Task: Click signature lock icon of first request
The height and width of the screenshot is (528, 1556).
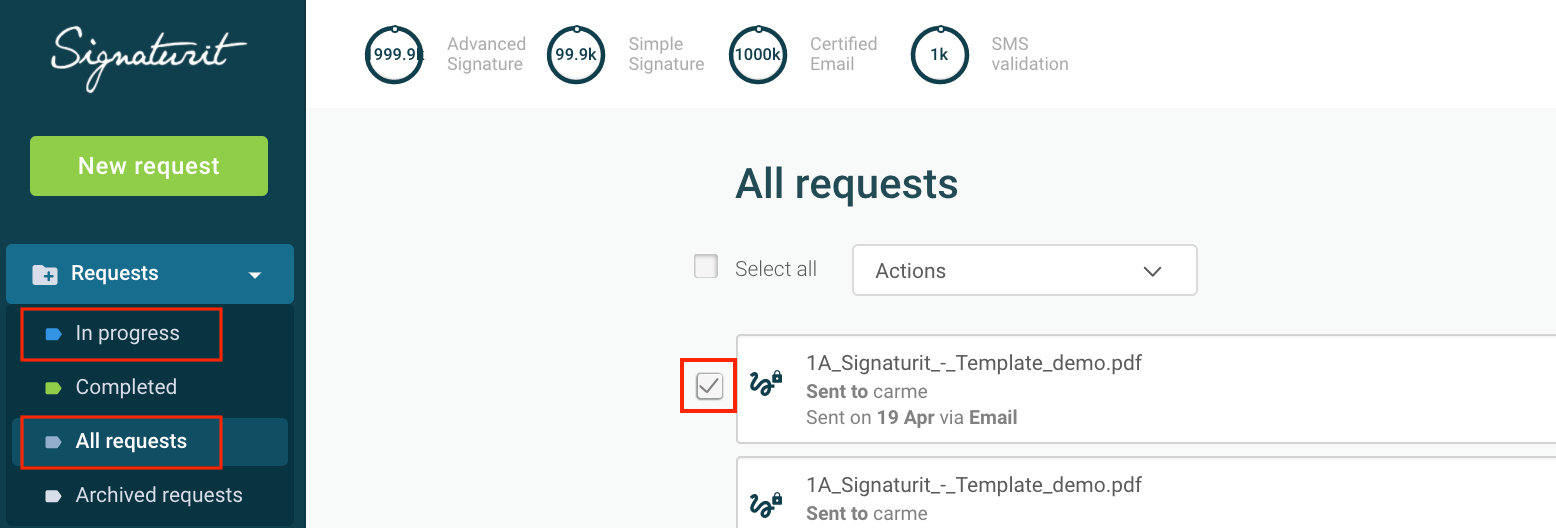Action: click(x=766, y=383)
